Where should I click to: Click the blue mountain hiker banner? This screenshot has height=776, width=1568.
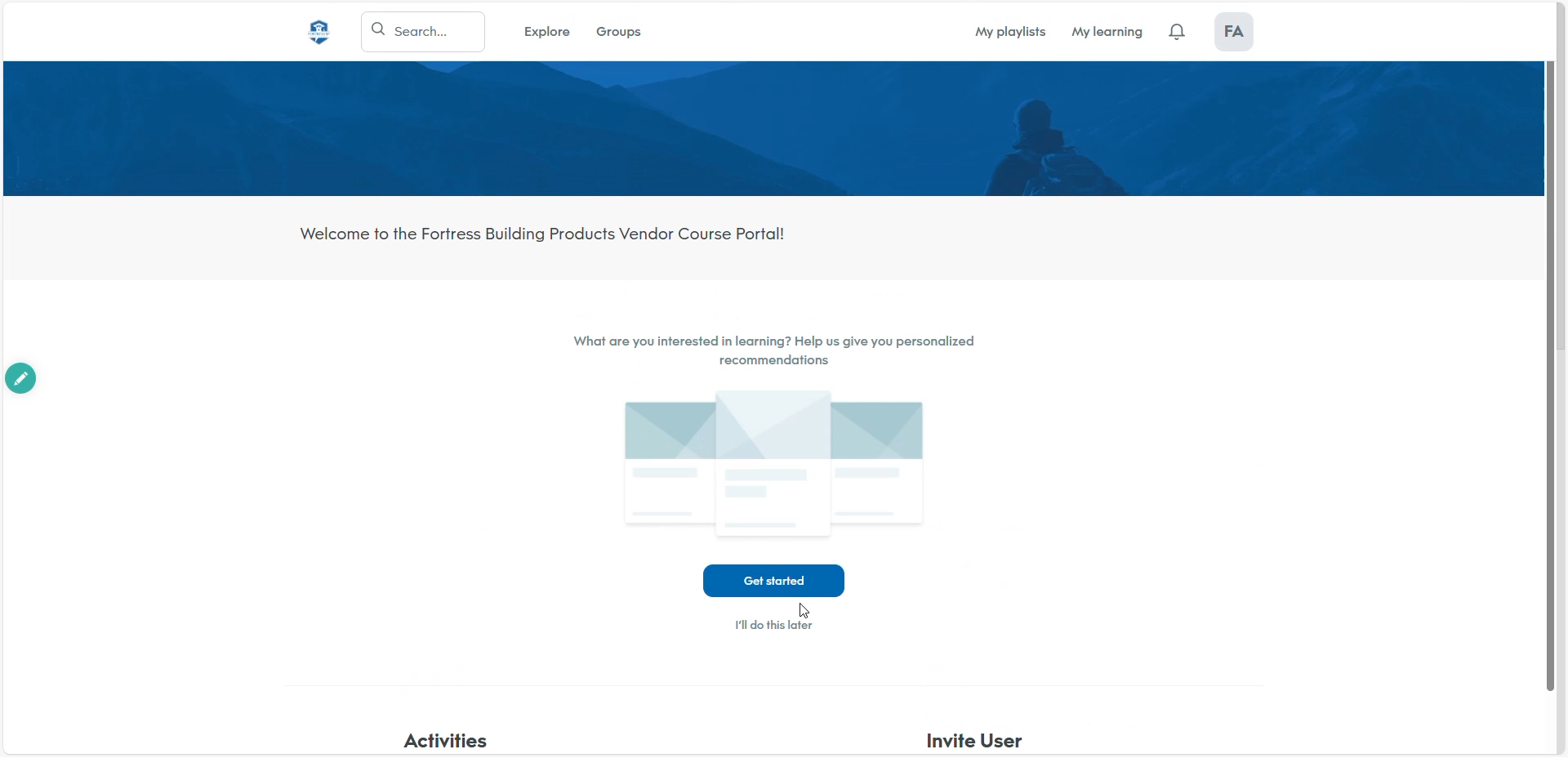coord(773,129)
